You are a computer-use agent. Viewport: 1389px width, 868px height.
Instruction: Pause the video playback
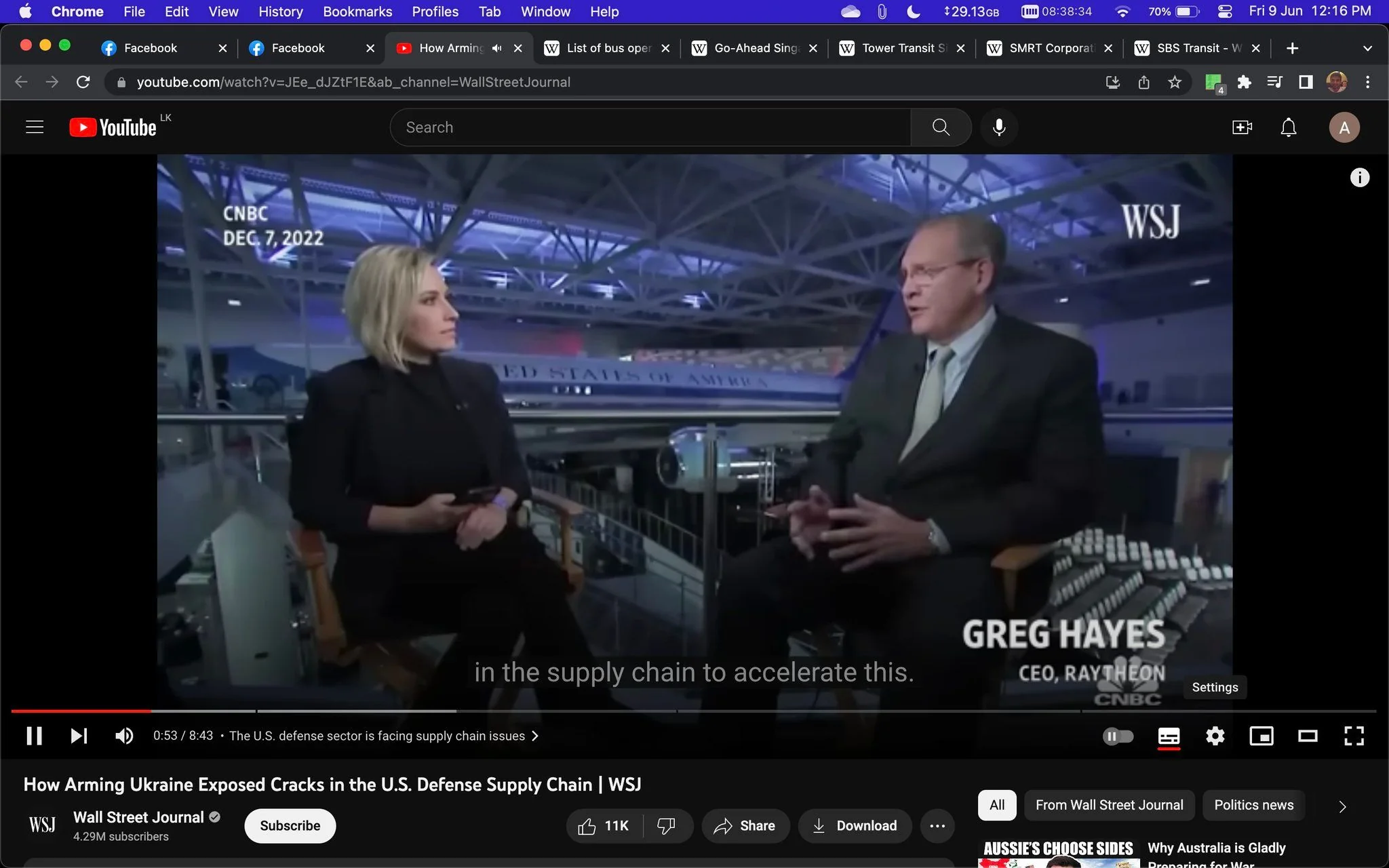(x=34, y=736)
